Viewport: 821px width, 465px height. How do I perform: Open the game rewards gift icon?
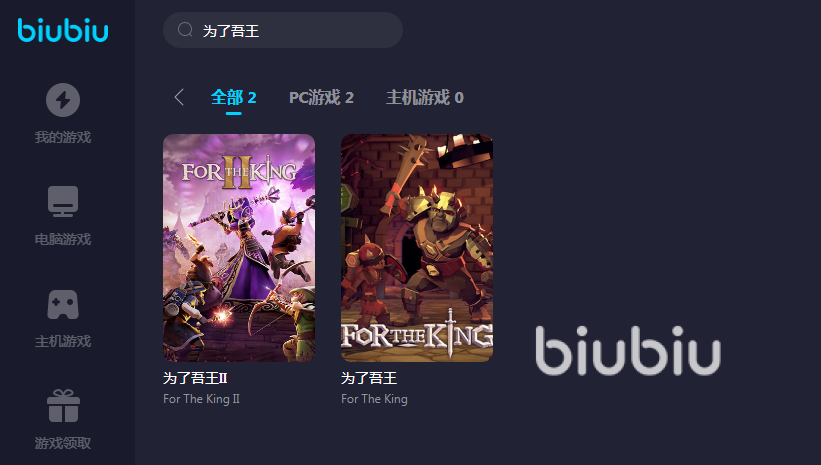(x=63, y=406)
